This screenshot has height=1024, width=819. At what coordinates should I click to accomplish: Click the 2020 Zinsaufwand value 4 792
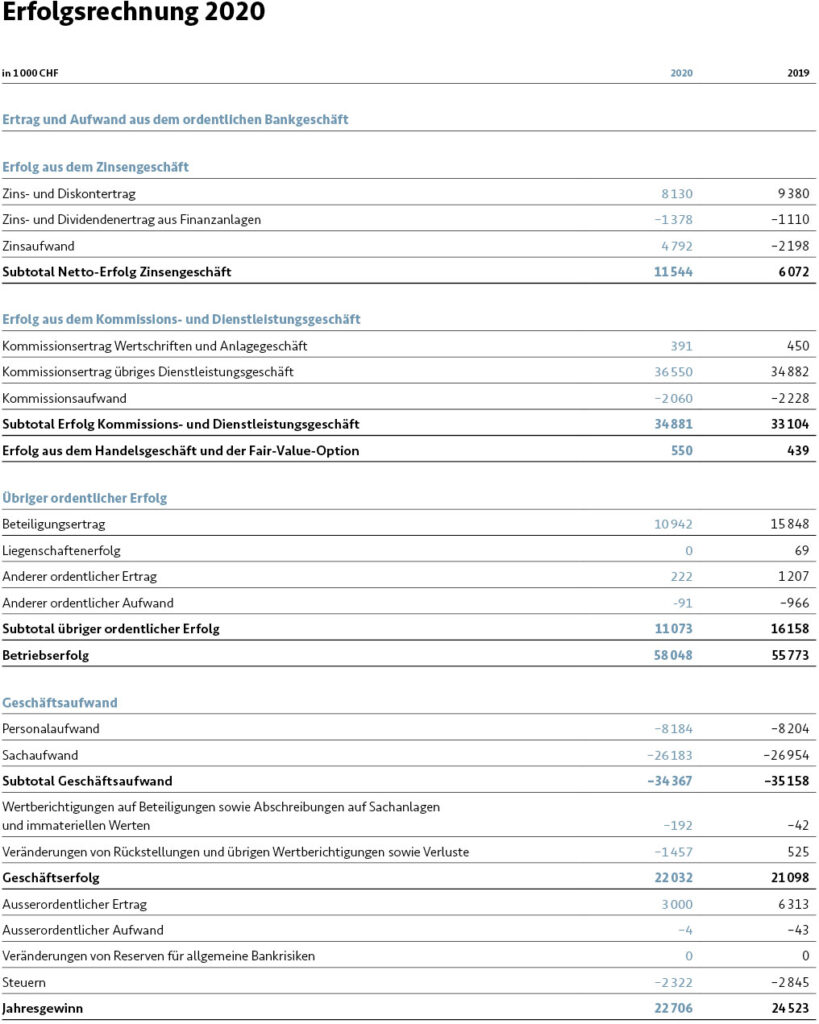676,245
